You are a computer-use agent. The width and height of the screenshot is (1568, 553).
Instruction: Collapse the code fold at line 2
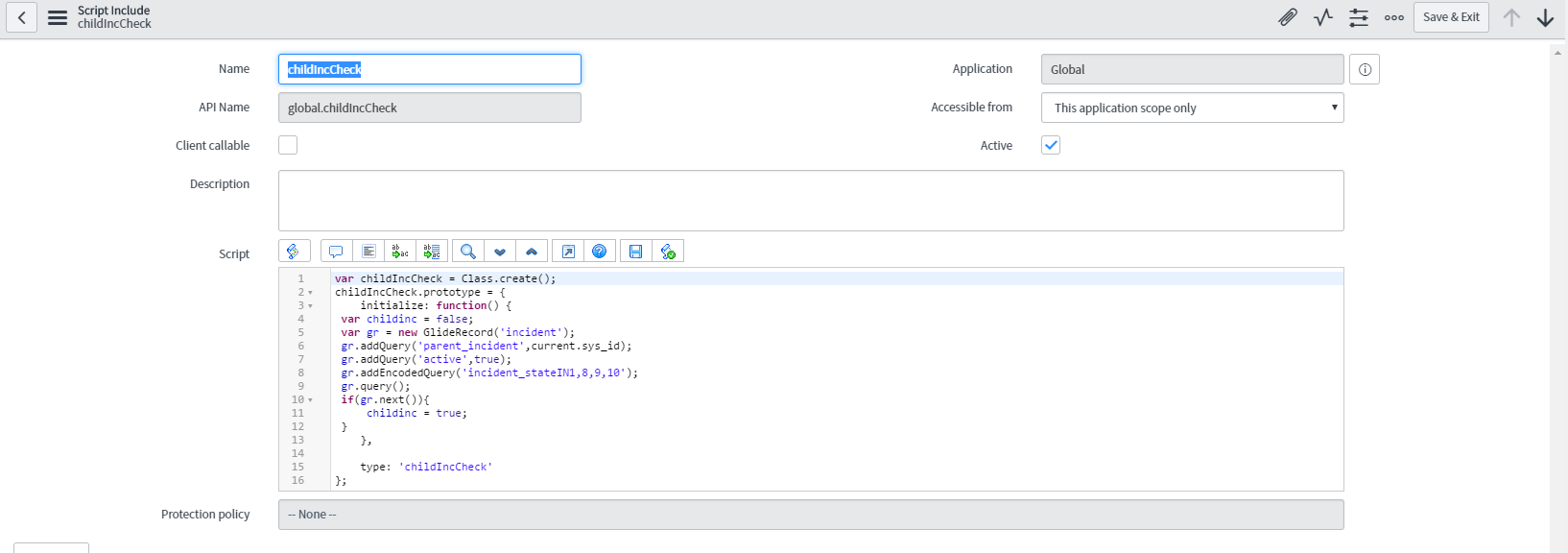coord(310,293)
